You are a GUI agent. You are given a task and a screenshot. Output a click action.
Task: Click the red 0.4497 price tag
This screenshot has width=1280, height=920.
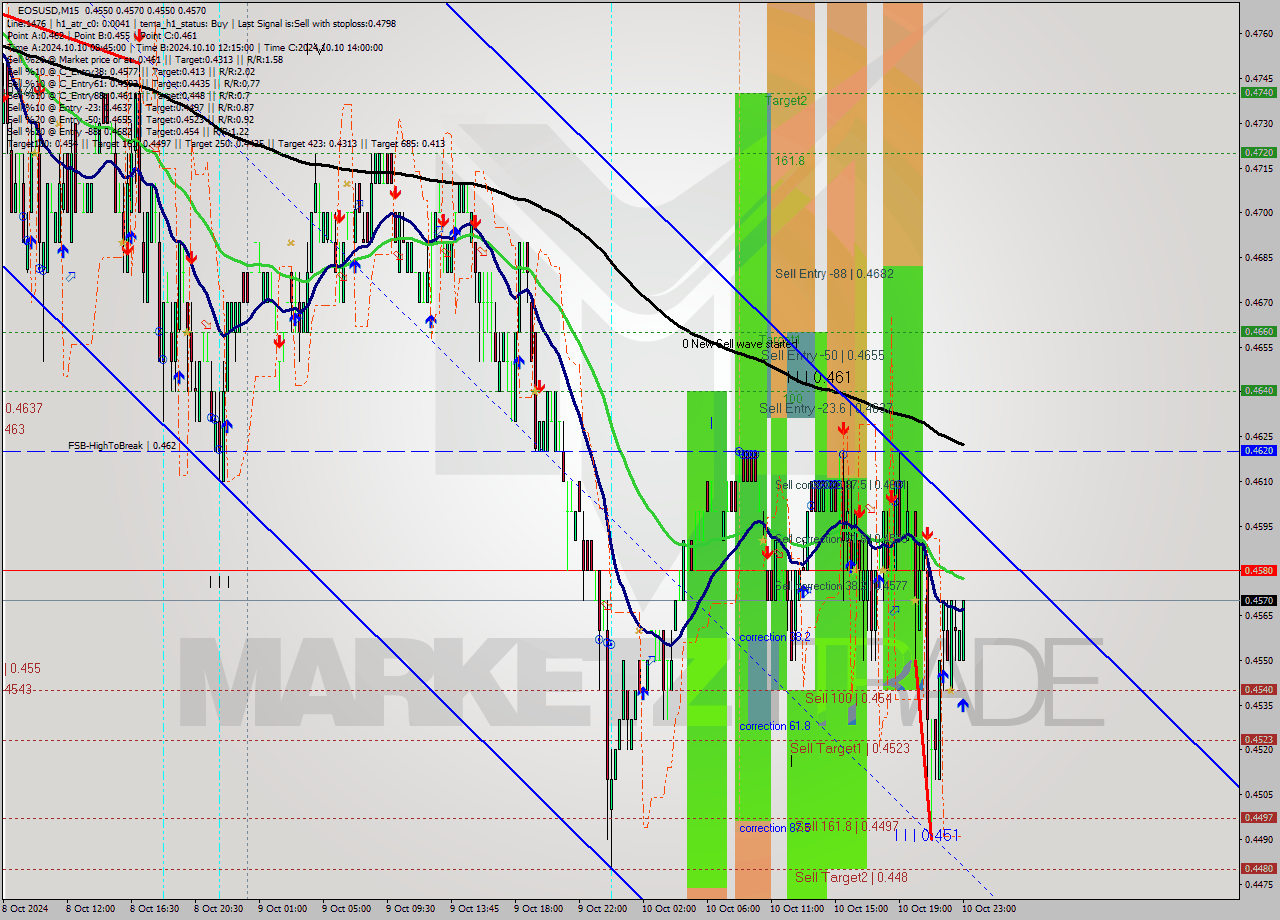pos(1257,818)
